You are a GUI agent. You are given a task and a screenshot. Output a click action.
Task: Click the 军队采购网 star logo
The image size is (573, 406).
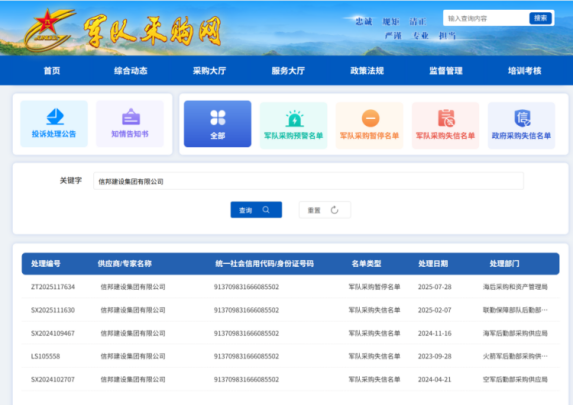[49, 30]
